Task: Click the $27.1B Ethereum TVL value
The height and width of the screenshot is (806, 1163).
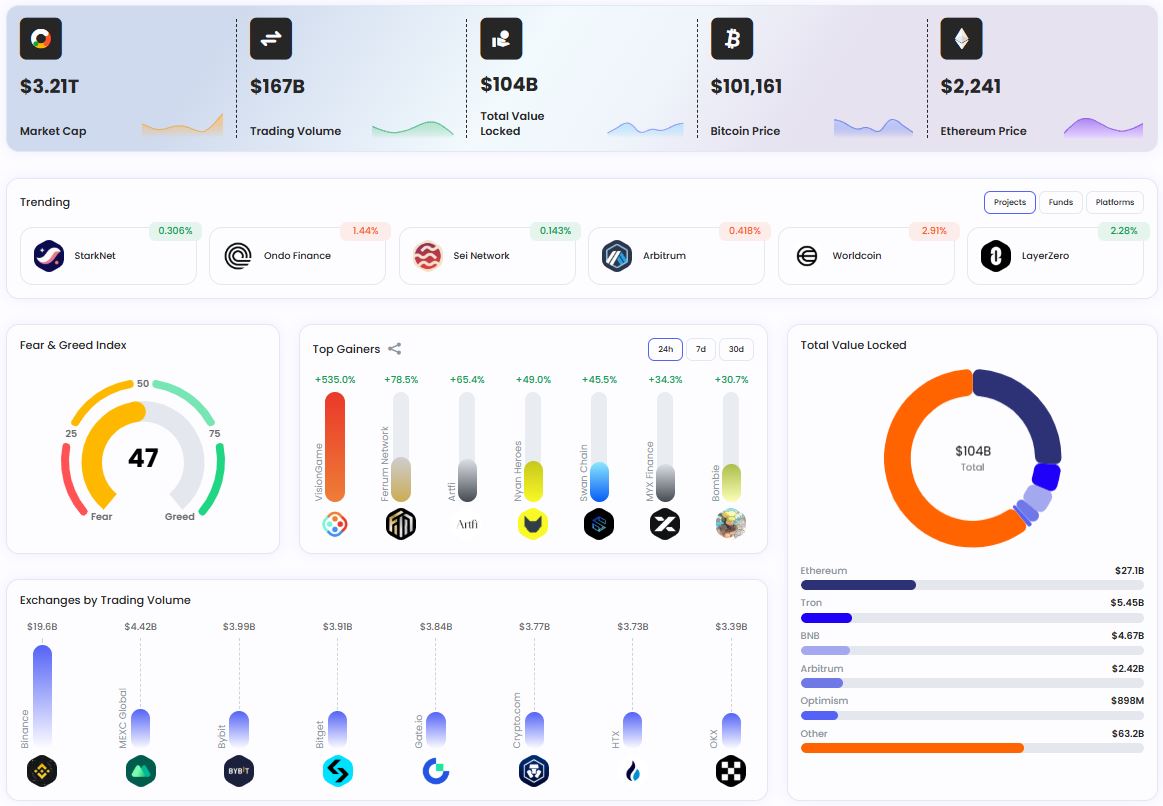Action: pyautogui.click(x=1129, y=571)
